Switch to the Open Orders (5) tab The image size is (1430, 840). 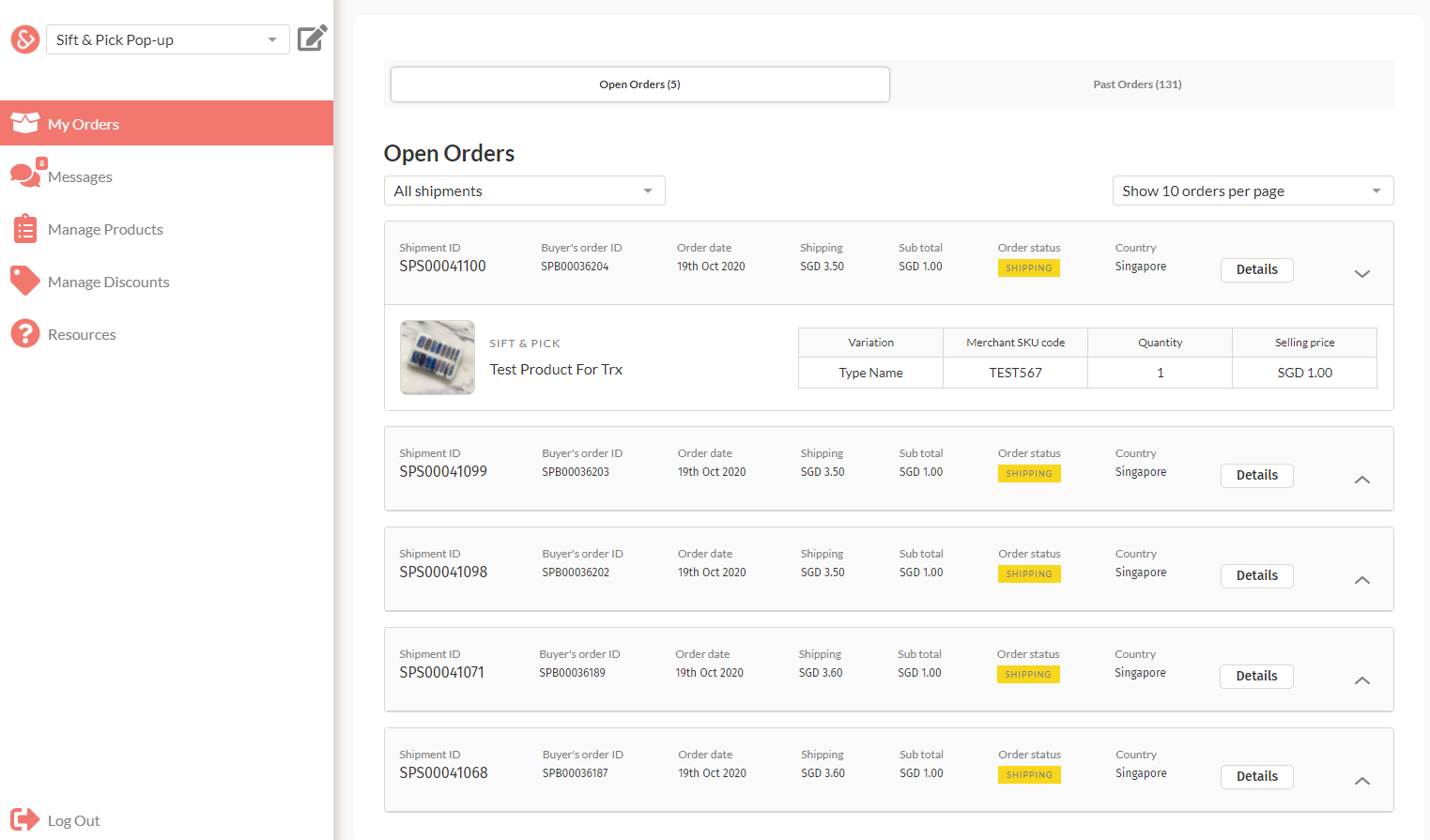point(640,84)
